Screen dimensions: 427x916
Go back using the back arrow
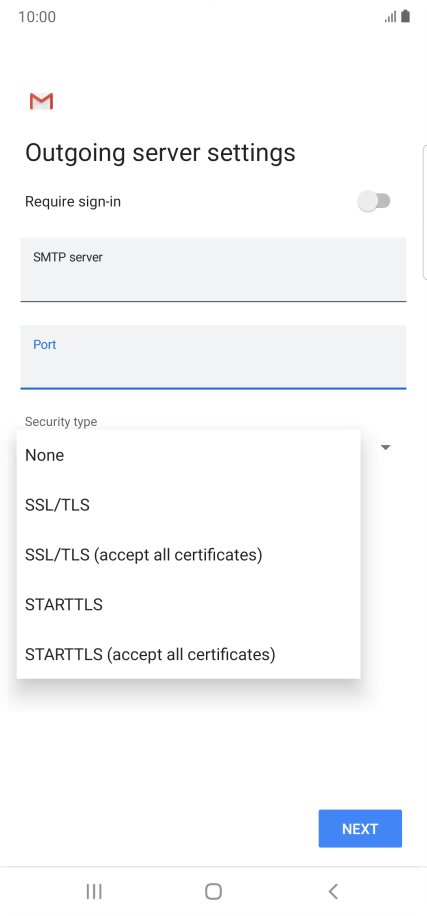333,891
